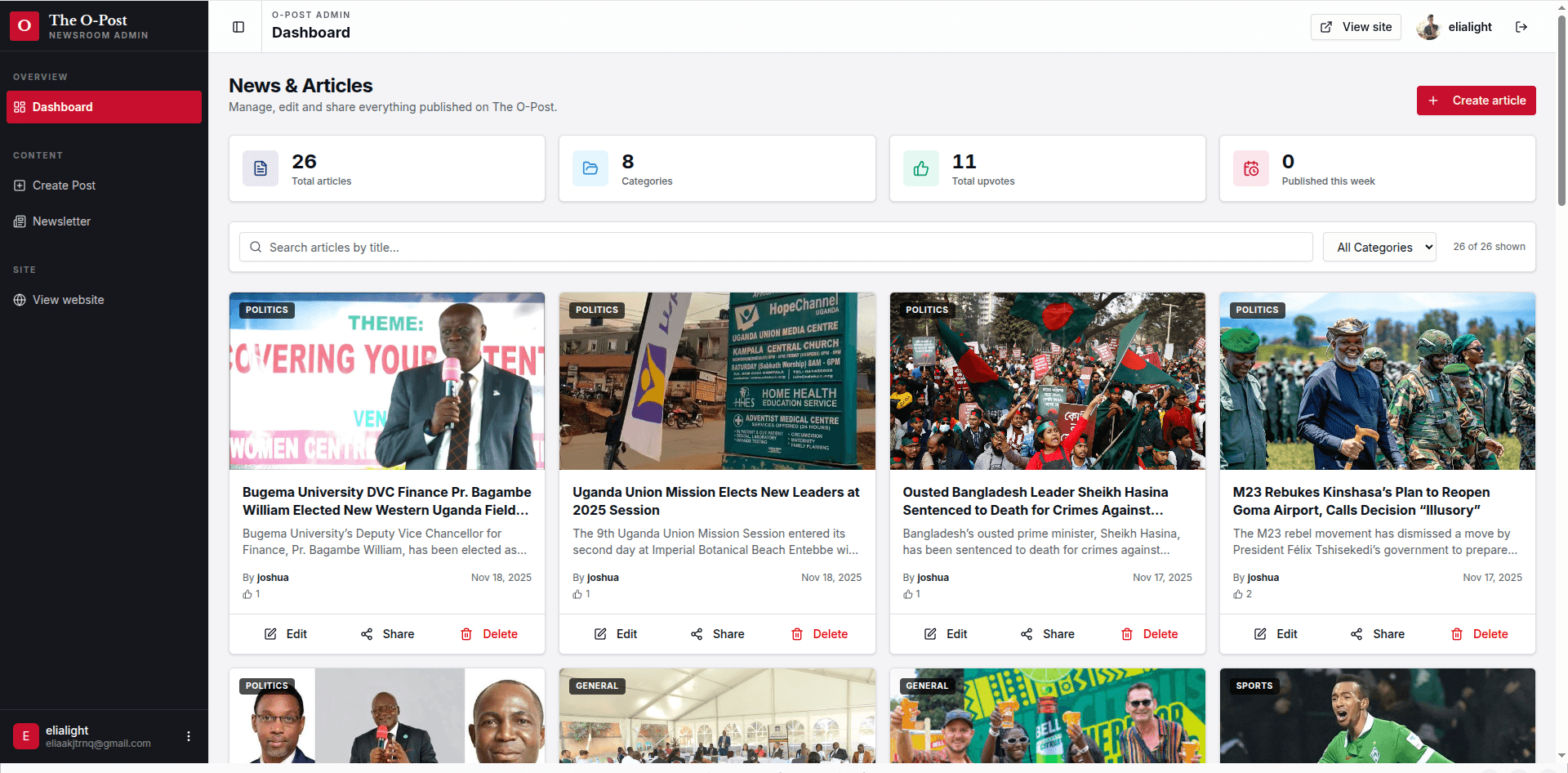Open Newsletter in the sidebar
1568x773 pixels.
click(104, 221)
